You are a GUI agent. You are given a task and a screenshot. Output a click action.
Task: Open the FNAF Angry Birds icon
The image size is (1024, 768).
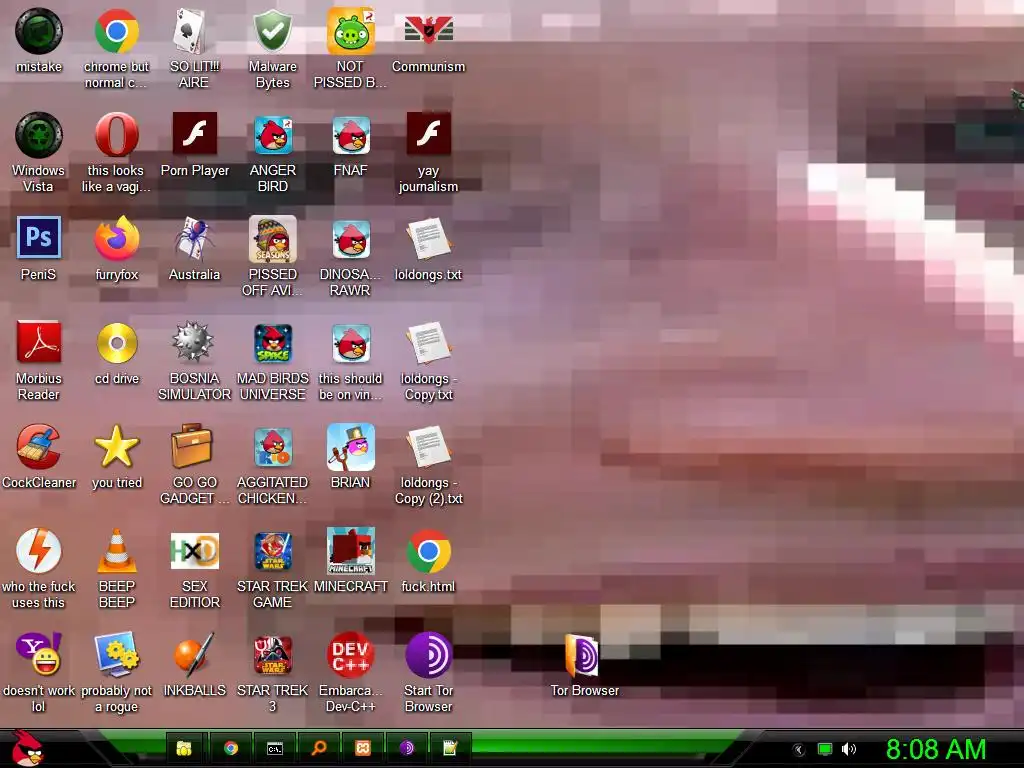(350, 135)
